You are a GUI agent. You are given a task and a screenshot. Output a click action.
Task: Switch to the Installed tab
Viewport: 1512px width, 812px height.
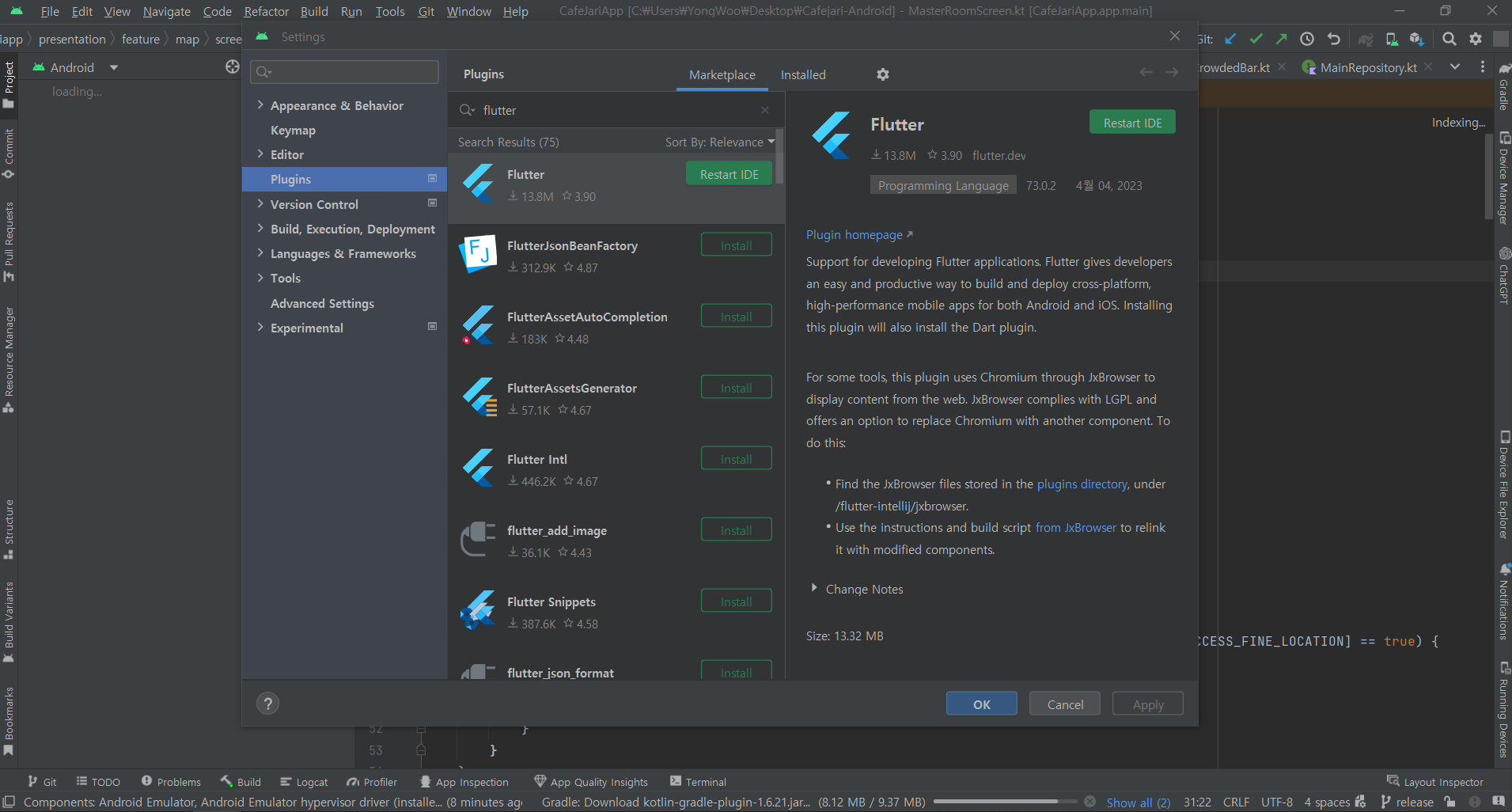tap(803, 75)
